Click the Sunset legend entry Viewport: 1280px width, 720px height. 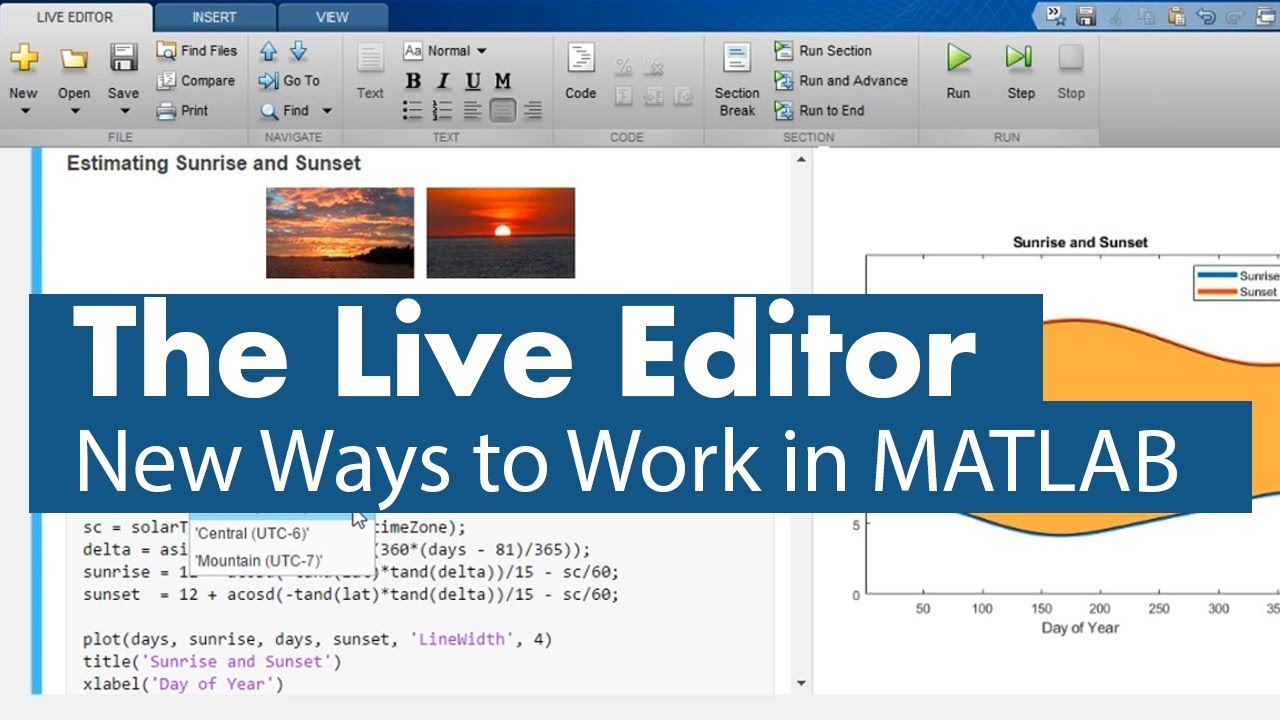1237,292
